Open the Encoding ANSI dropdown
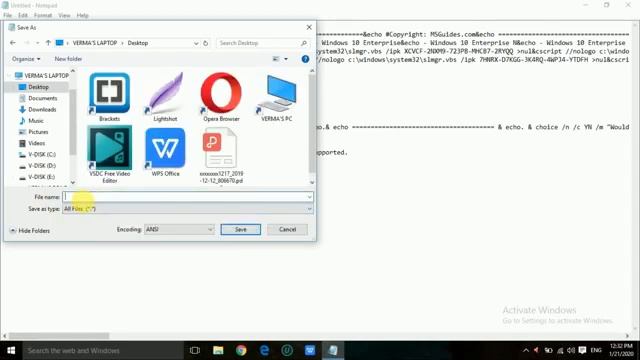This screenshot has height=360, width=640. tap(179, 229)
